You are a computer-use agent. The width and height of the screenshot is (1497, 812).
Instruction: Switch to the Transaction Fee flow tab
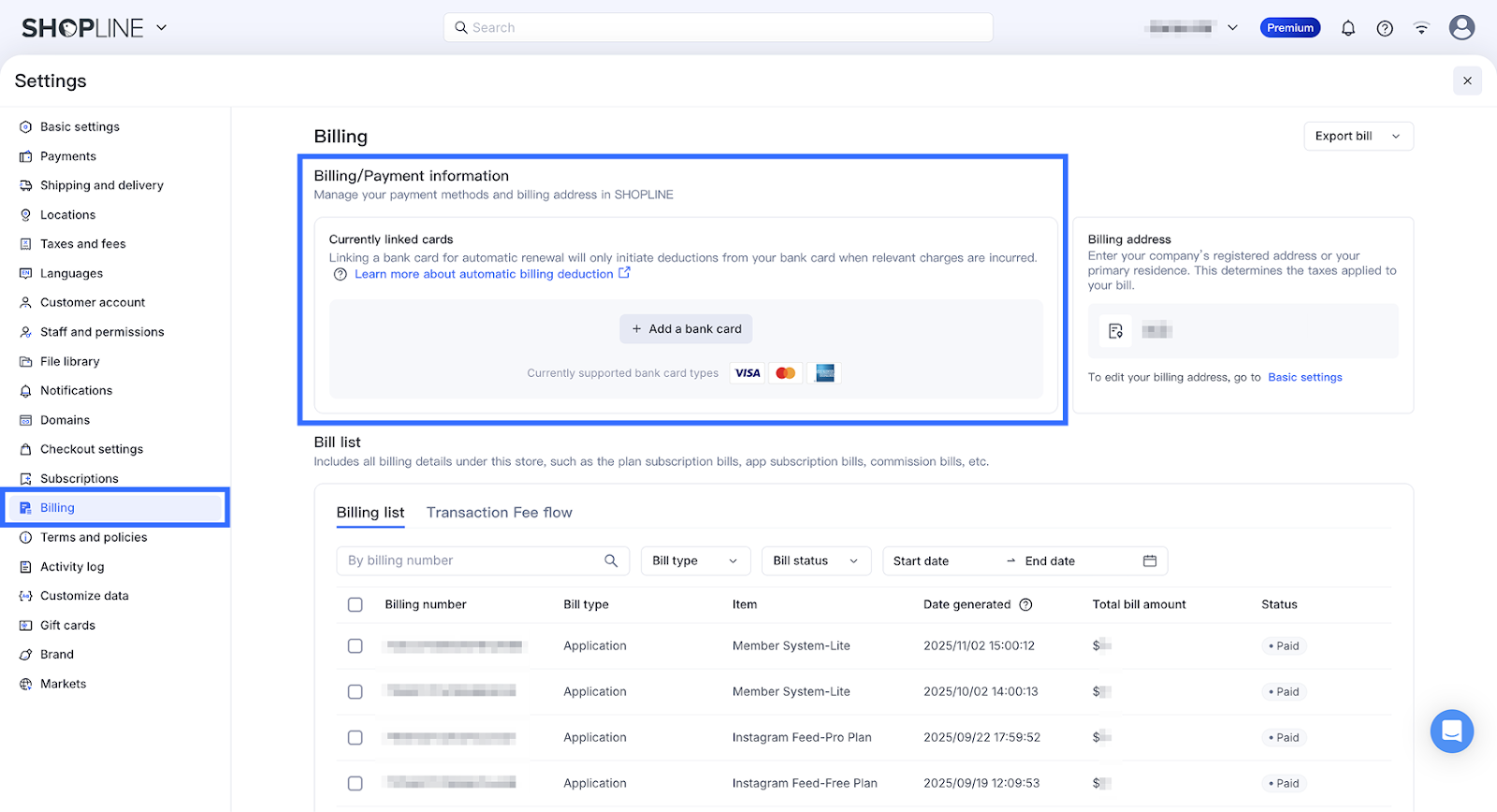point(499,513)
